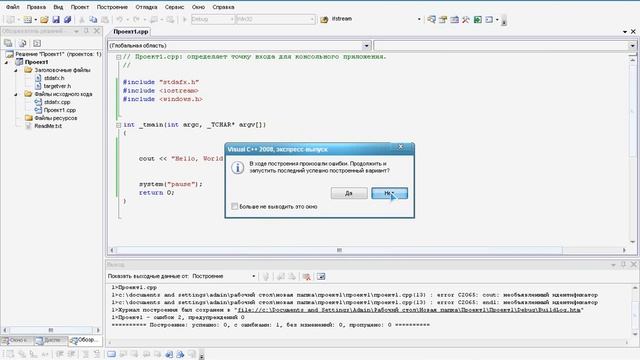Open the BuildLog.htm file link in Output
640x360 pixels.
pos(409,310)
